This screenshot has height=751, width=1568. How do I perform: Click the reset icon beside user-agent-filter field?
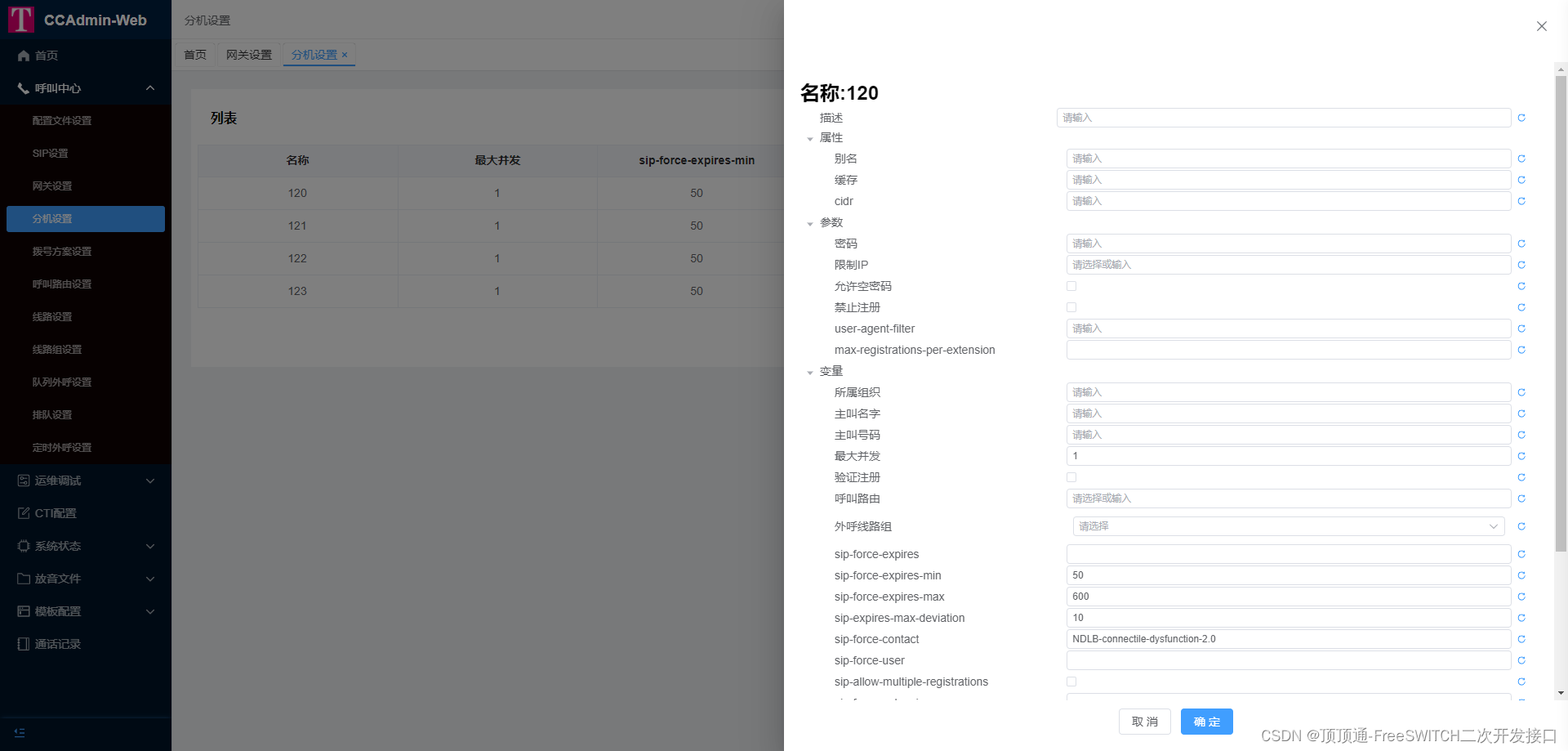click(1521, 329)
